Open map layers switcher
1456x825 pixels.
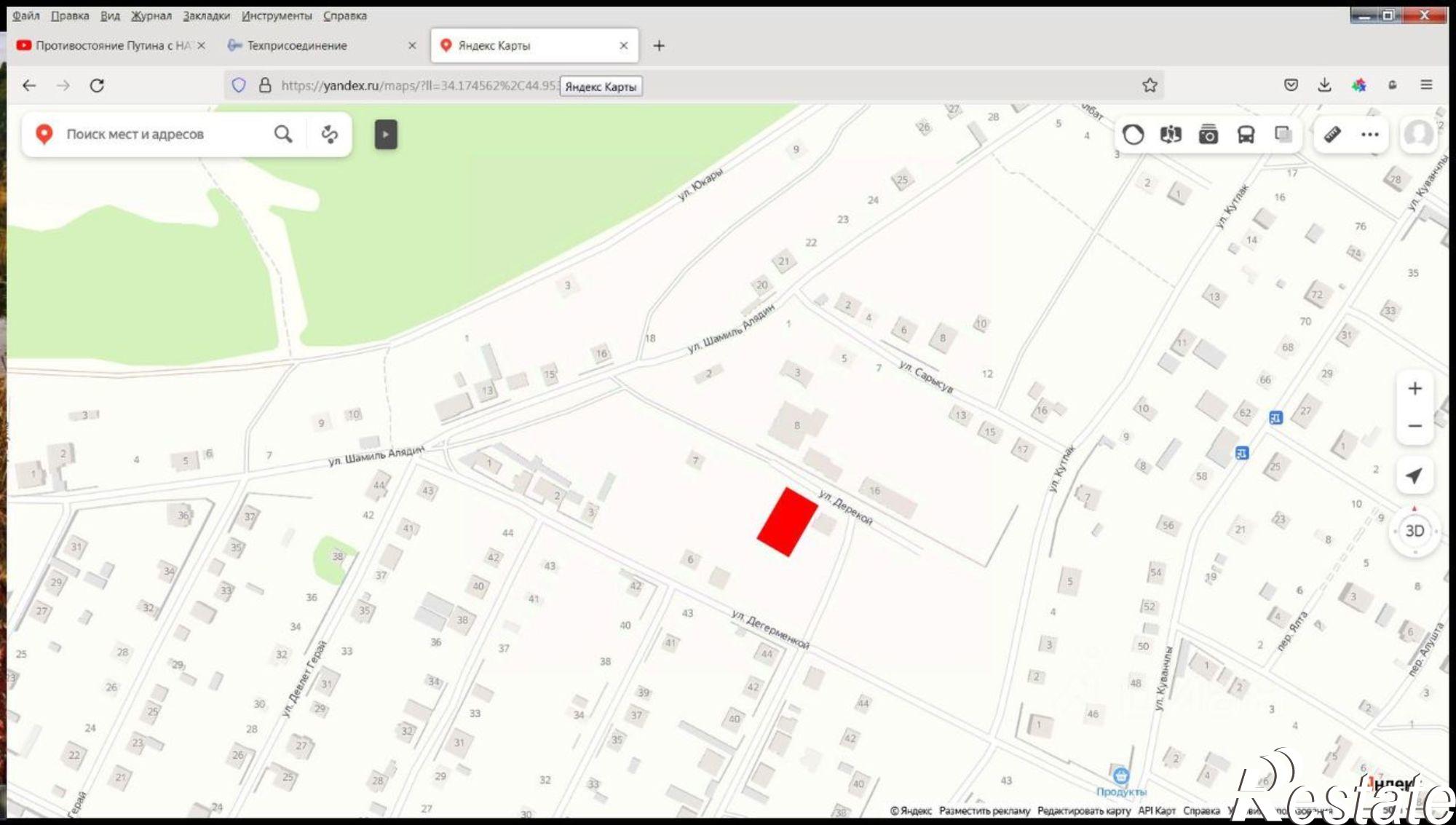coord(1283,135)
